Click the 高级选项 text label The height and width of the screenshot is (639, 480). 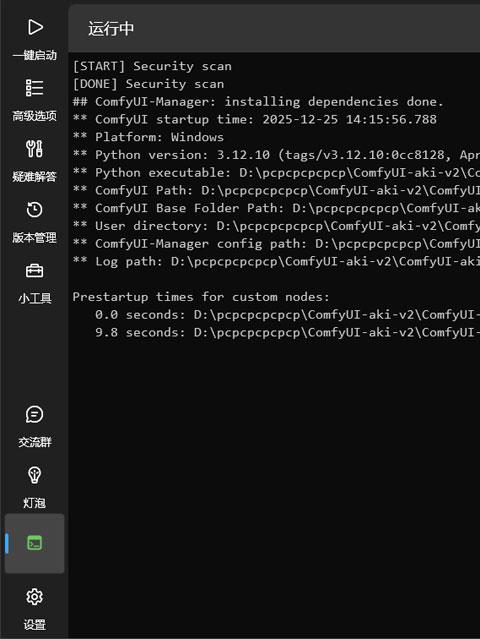pyautogui.click(x=34, y=116)
